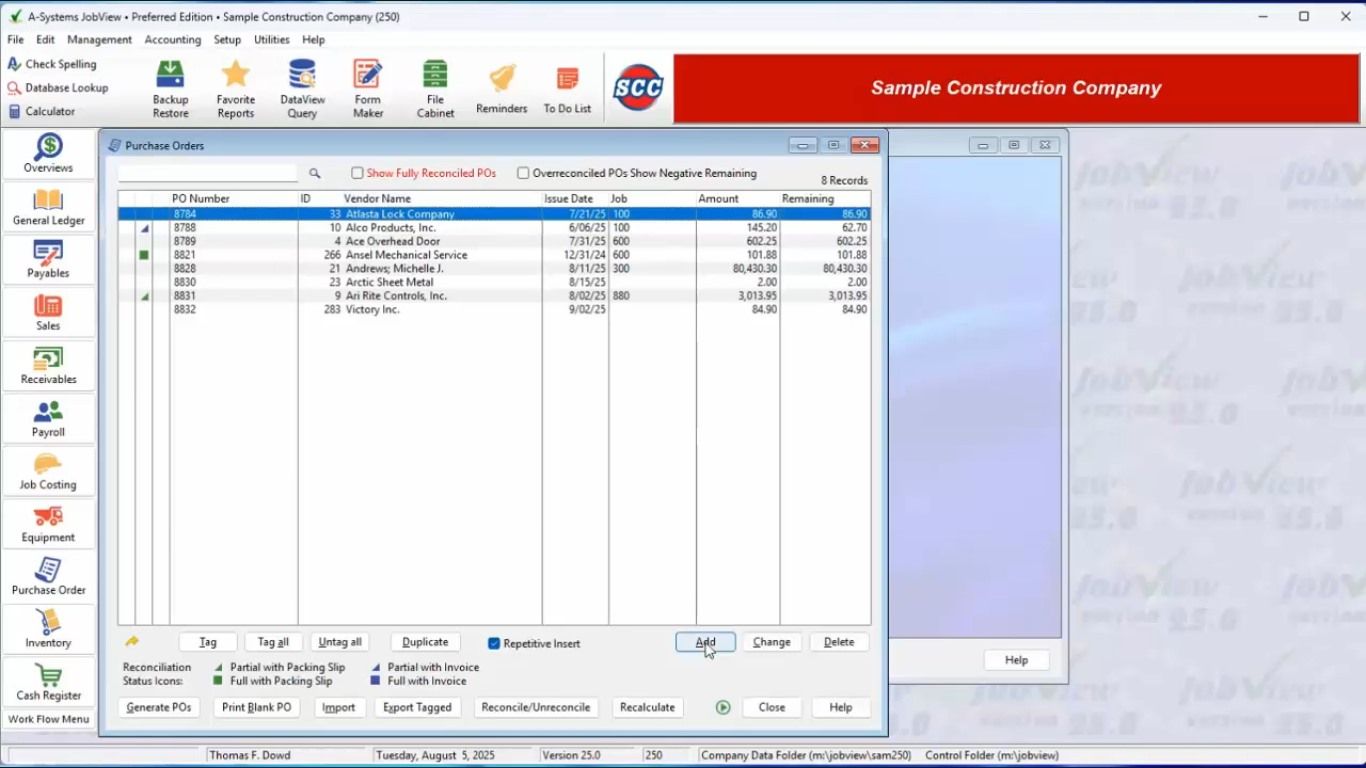Click Help in Purchase Orders window
The height and width of the screenshot is (768, 1366).
click(x=840, y=707)
